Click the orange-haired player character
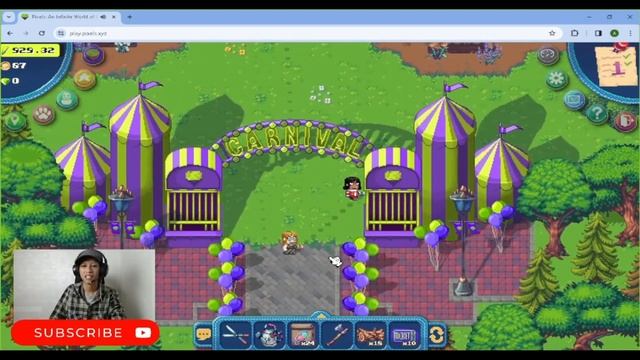The width and height of the screenshot is (640, 360). (x=291, y=243)
